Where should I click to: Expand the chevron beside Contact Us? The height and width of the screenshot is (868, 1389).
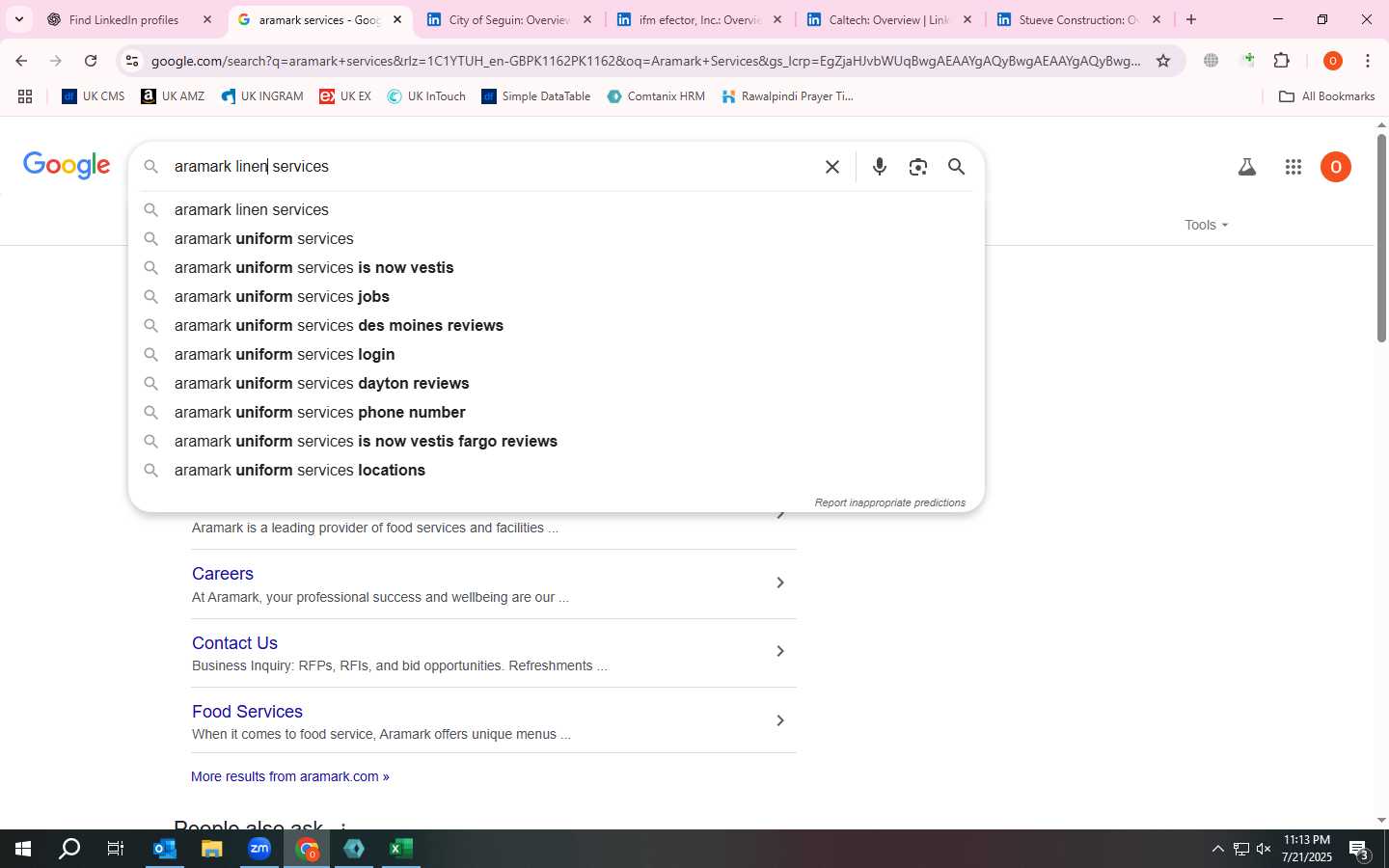[780, 651]
